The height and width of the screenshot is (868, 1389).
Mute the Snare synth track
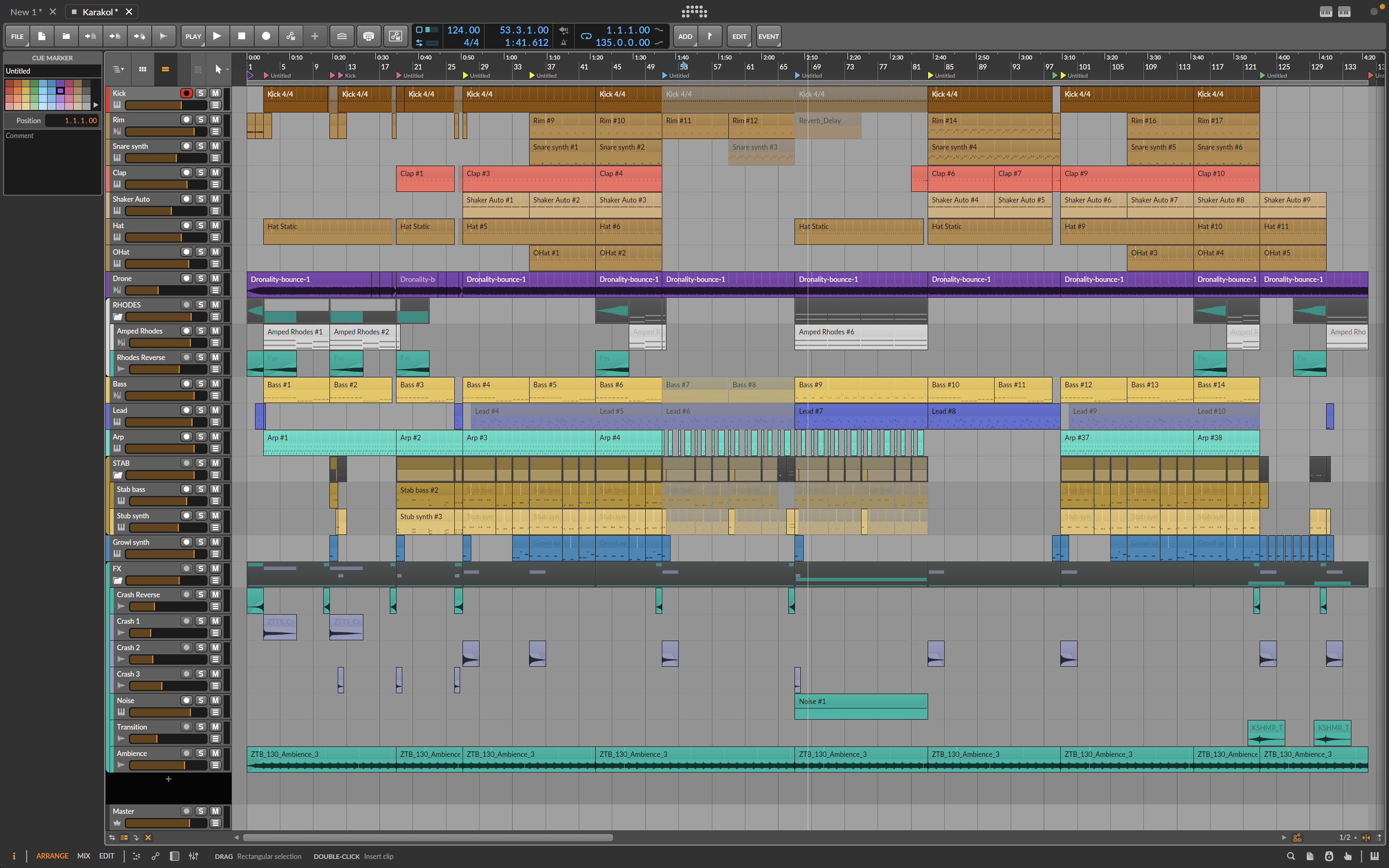215,146
